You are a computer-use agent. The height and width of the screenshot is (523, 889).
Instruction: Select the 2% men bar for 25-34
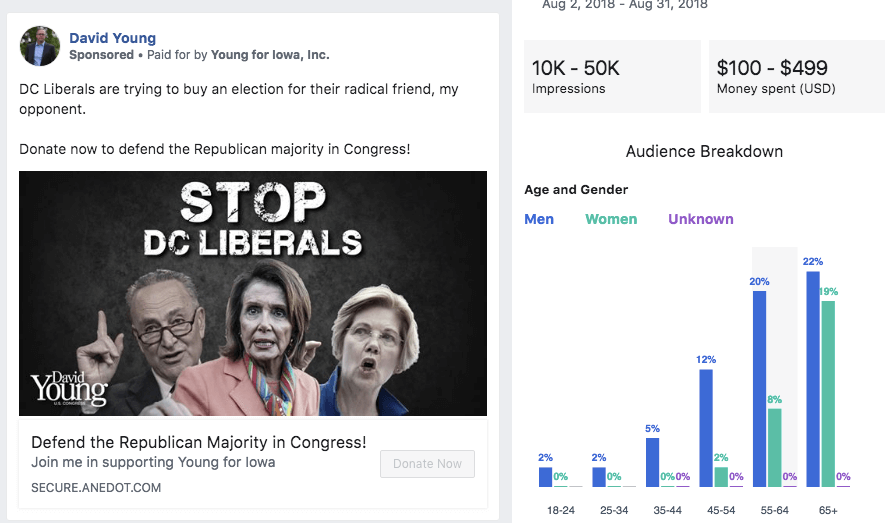(x=599, y=476)
